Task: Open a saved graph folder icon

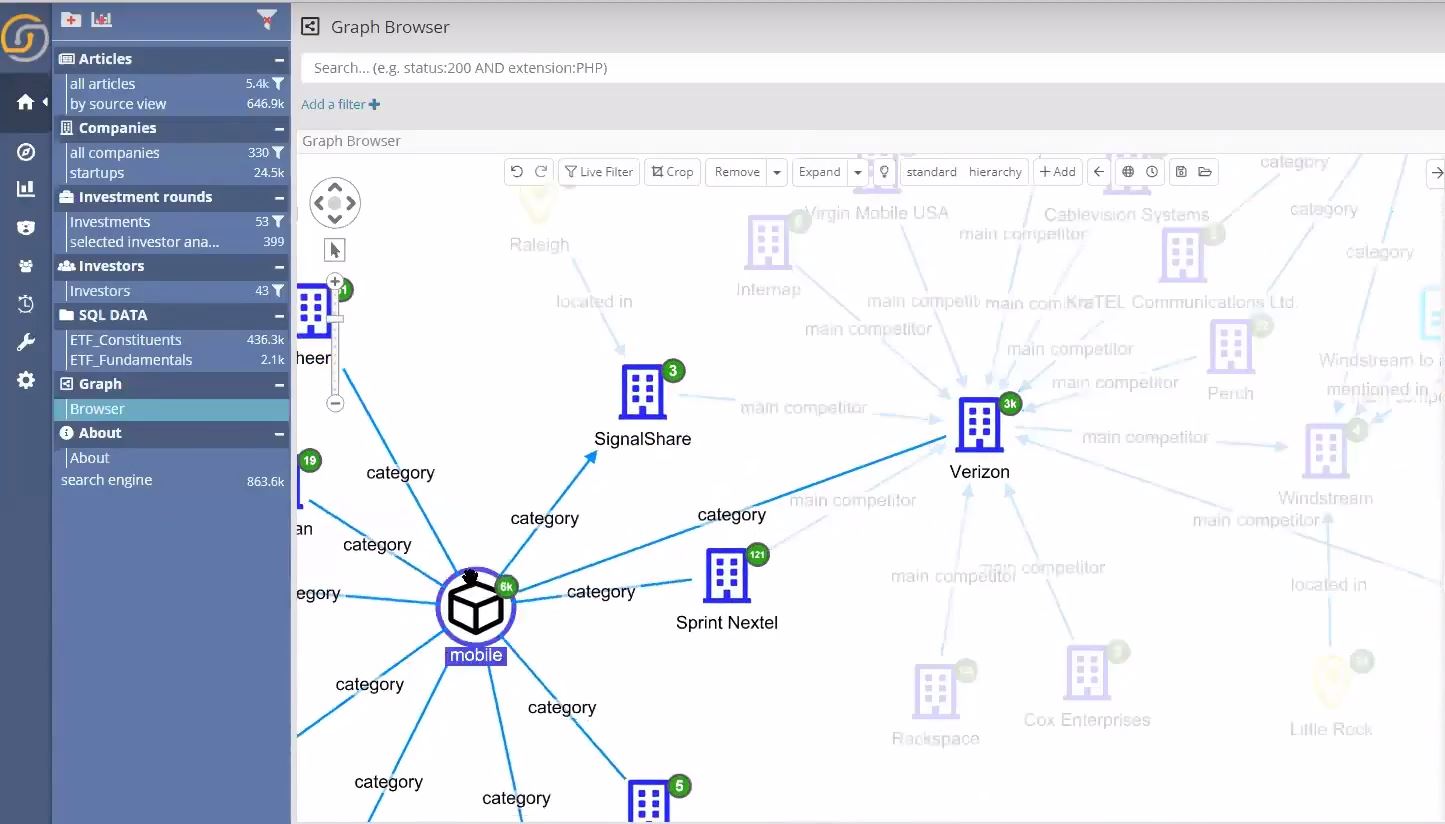Action: (1205, 172)
